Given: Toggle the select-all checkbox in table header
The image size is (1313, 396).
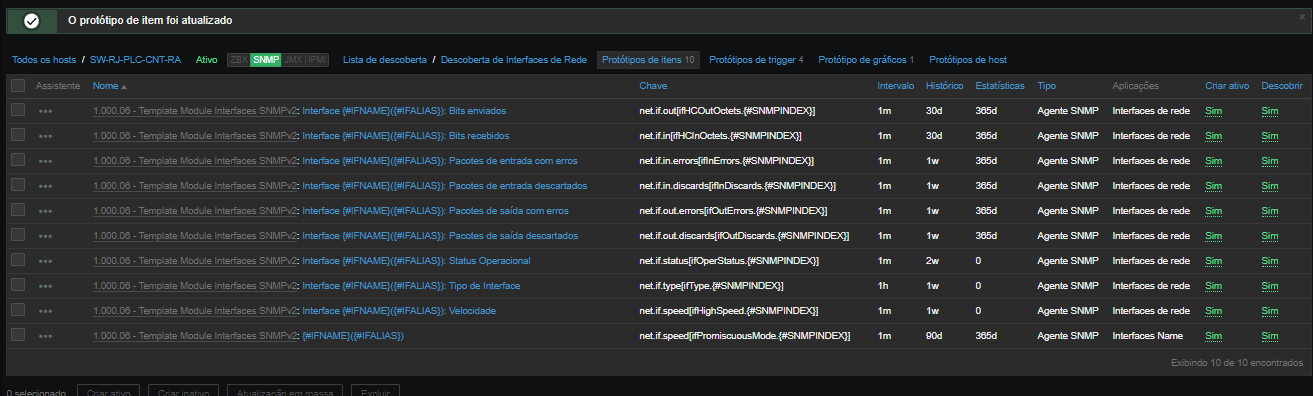Looking at the screenshot, I should [x=18, y=86].
